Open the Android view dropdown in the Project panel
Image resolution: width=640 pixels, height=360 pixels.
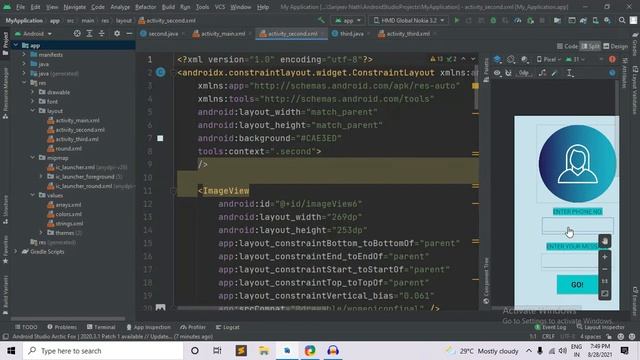33,33
